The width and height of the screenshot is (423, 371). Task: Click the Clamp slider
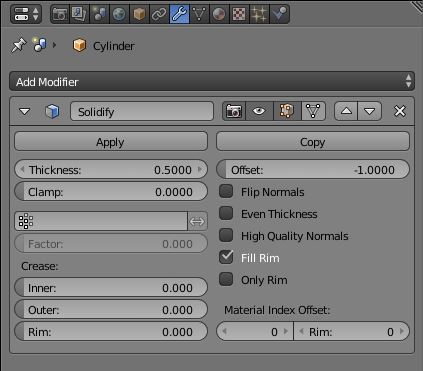[x=111, y=191]
